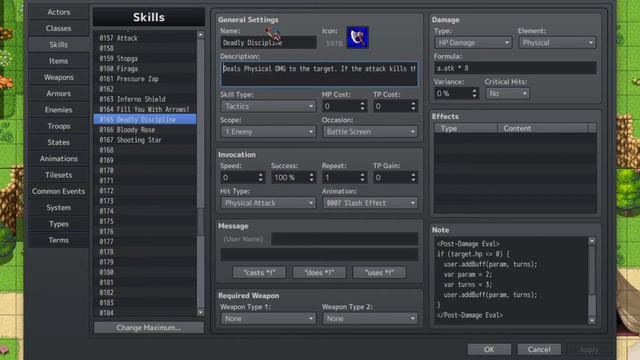Go to the Enemies tab
Image resolution: width=640 pixels, height=360 pixels.
[59, 110]
